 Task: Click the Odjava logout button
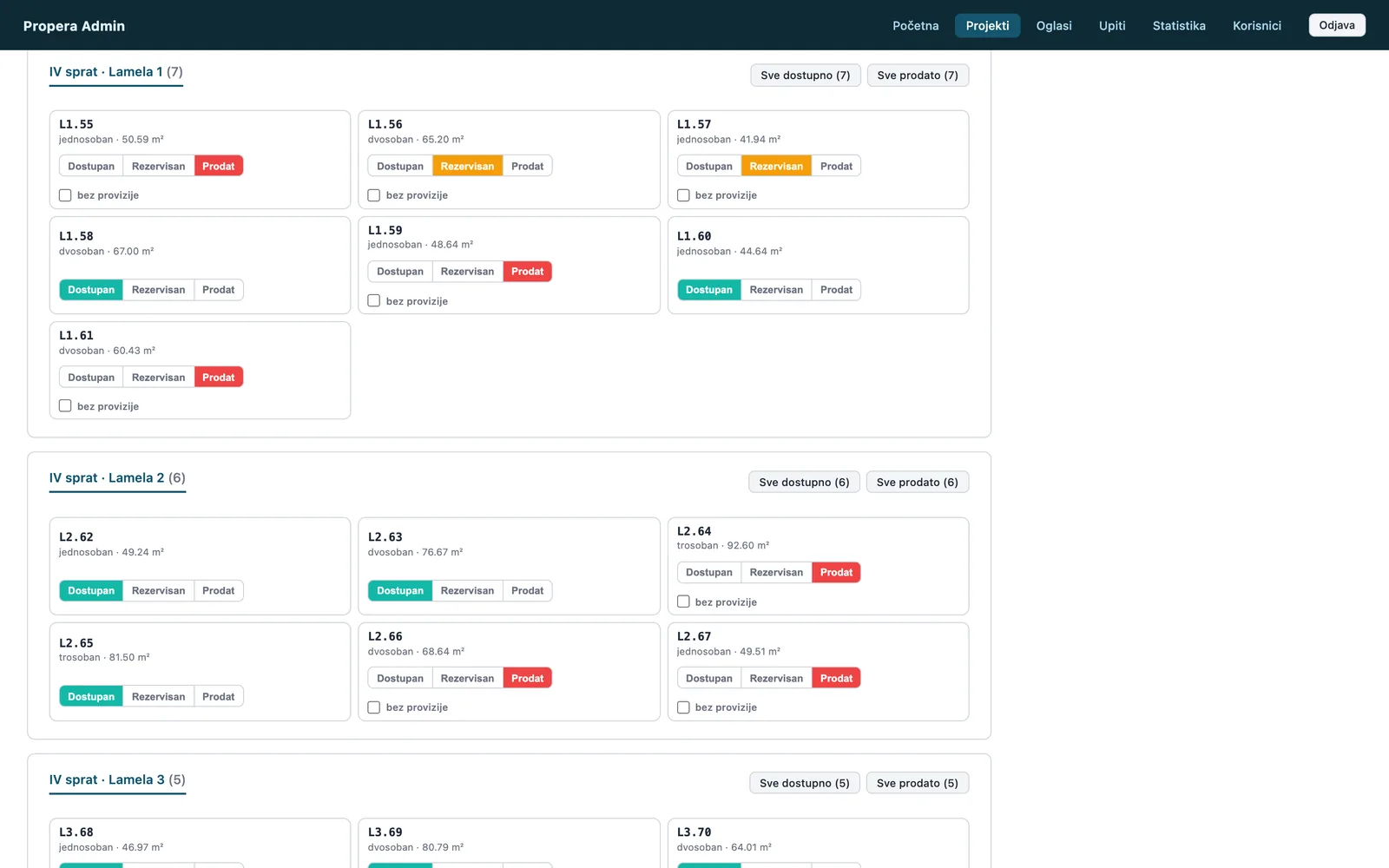point(1337,25)
